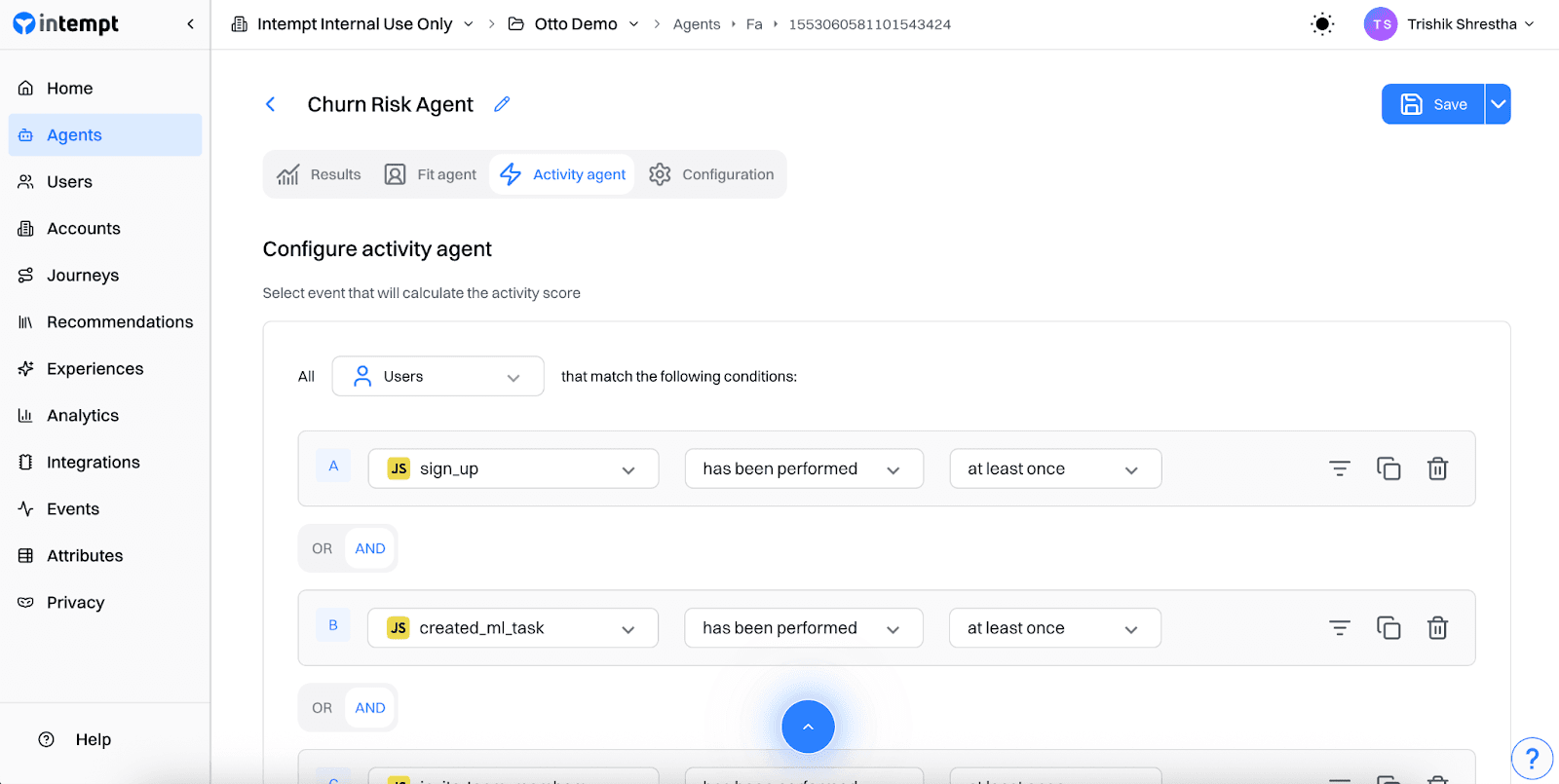Open the Save options dropdown arrow
Screen dimensions: 1559x784
point(1499,104)
